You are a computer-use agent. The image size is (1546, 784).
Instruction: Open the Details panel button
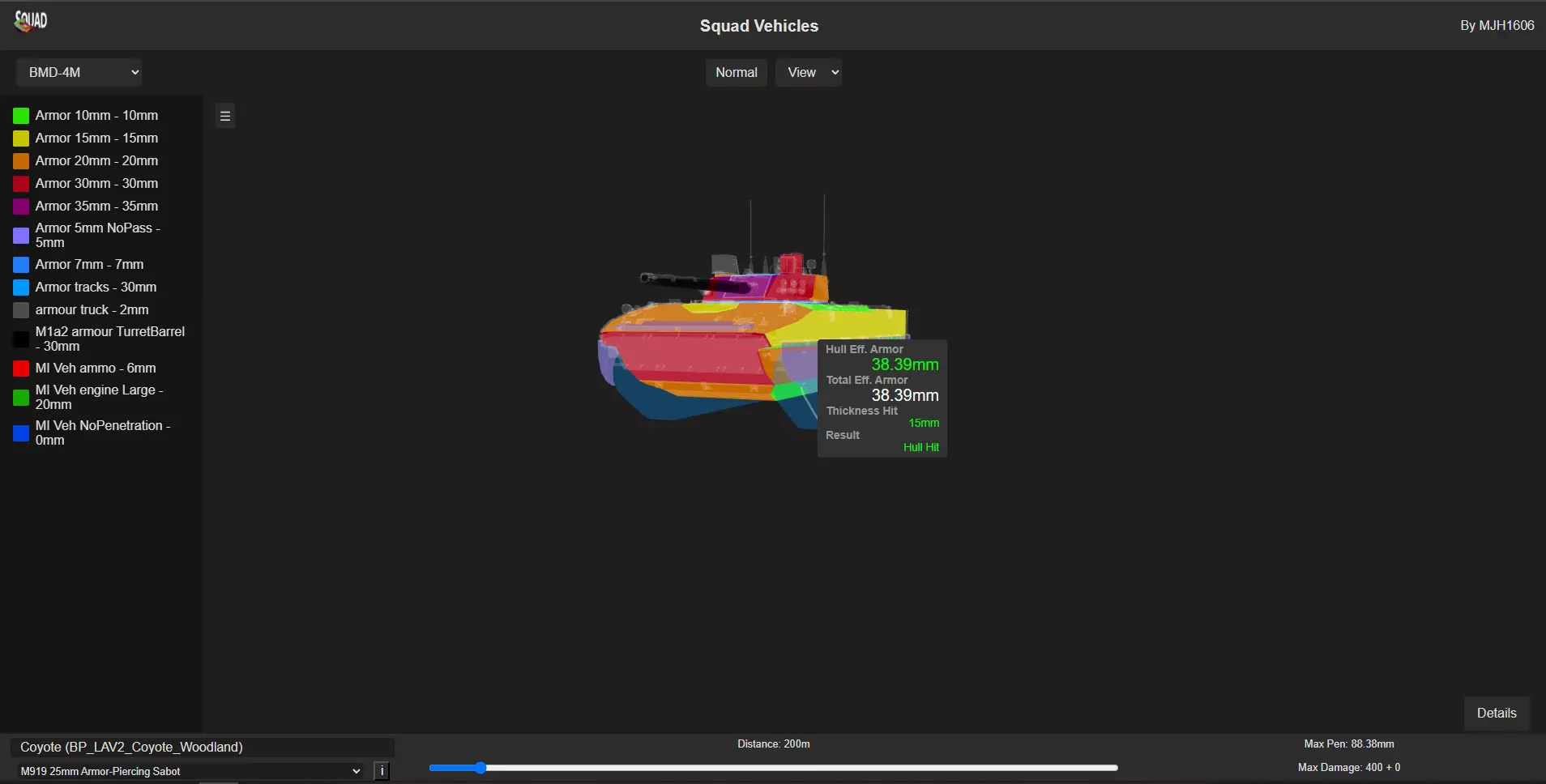[1496, 713]
